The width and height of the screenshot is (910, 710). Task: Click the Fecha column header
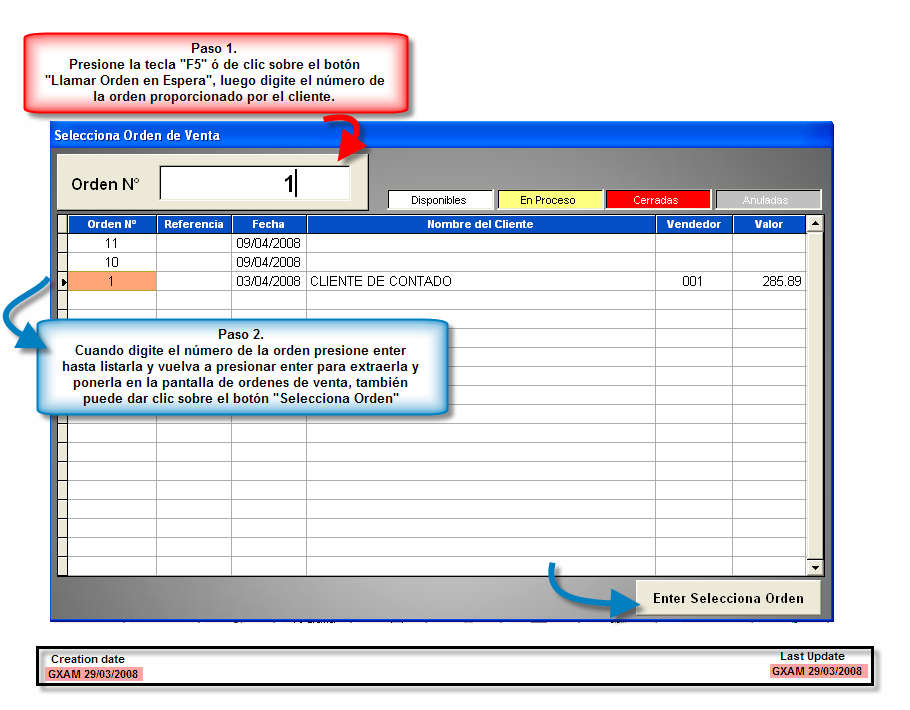tap(268, 224)
